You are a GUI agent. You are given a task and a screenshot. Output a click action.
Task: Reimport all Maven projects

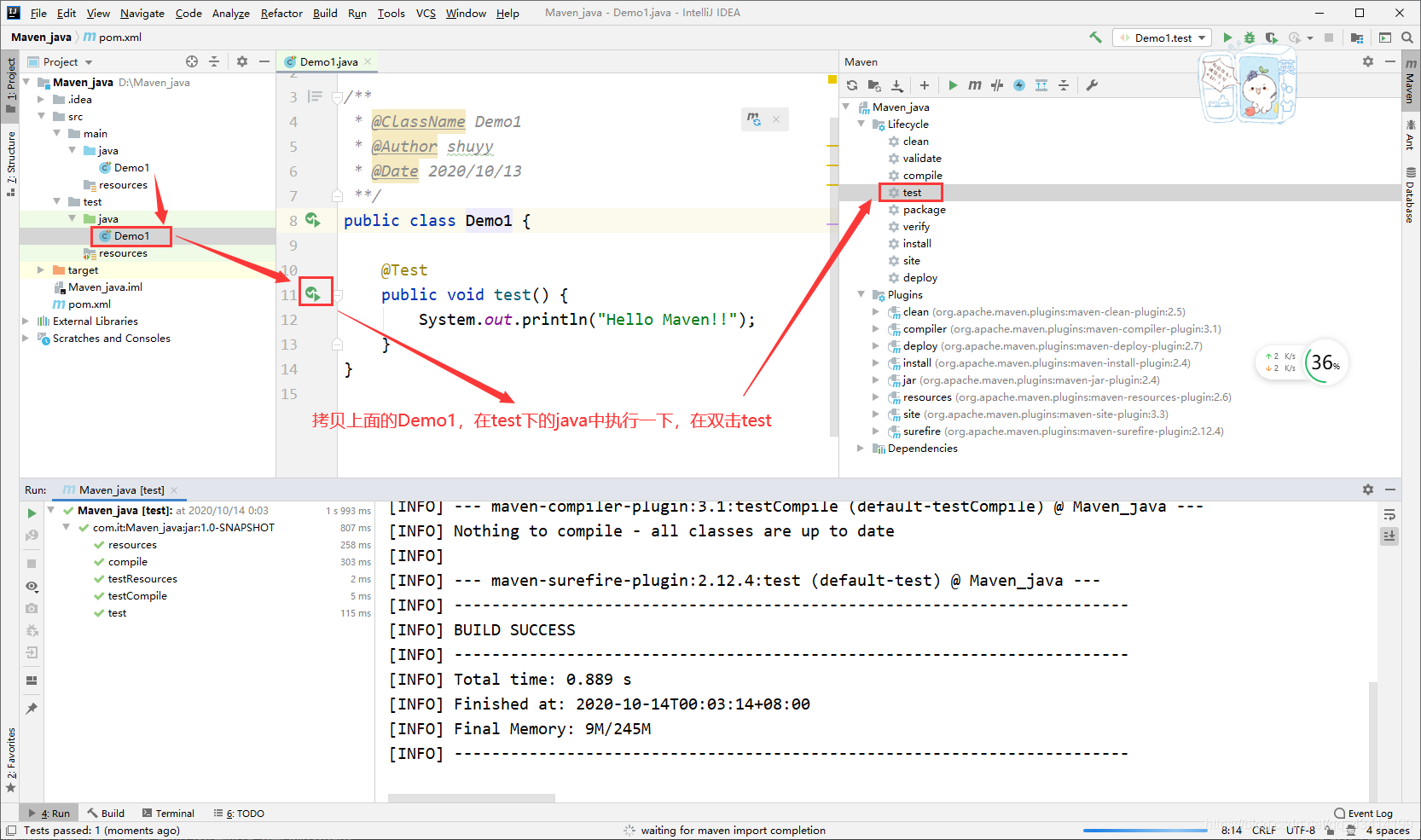point(852,85)
